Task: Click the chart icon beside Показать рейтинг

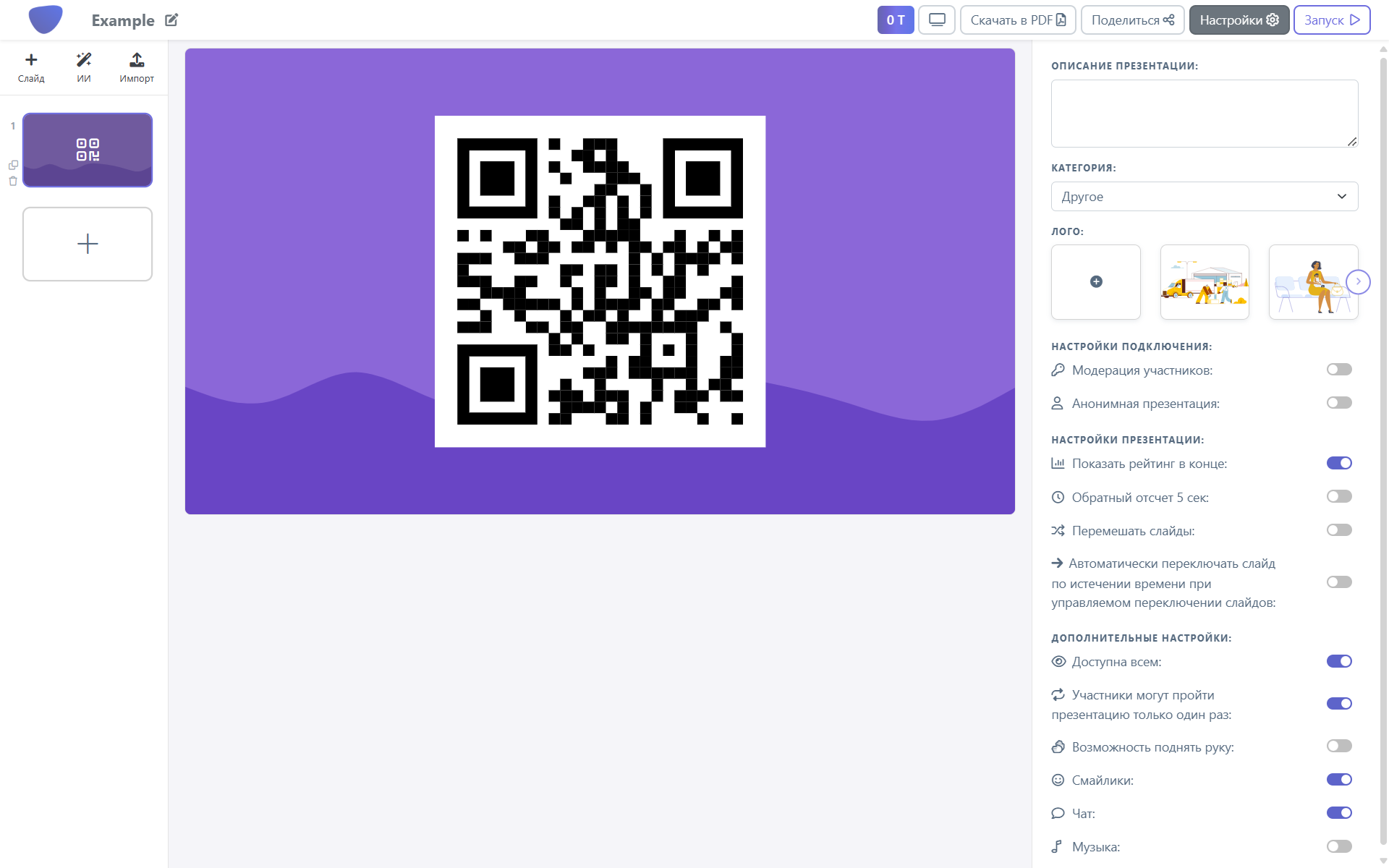Action: (x=1058, y=463)
